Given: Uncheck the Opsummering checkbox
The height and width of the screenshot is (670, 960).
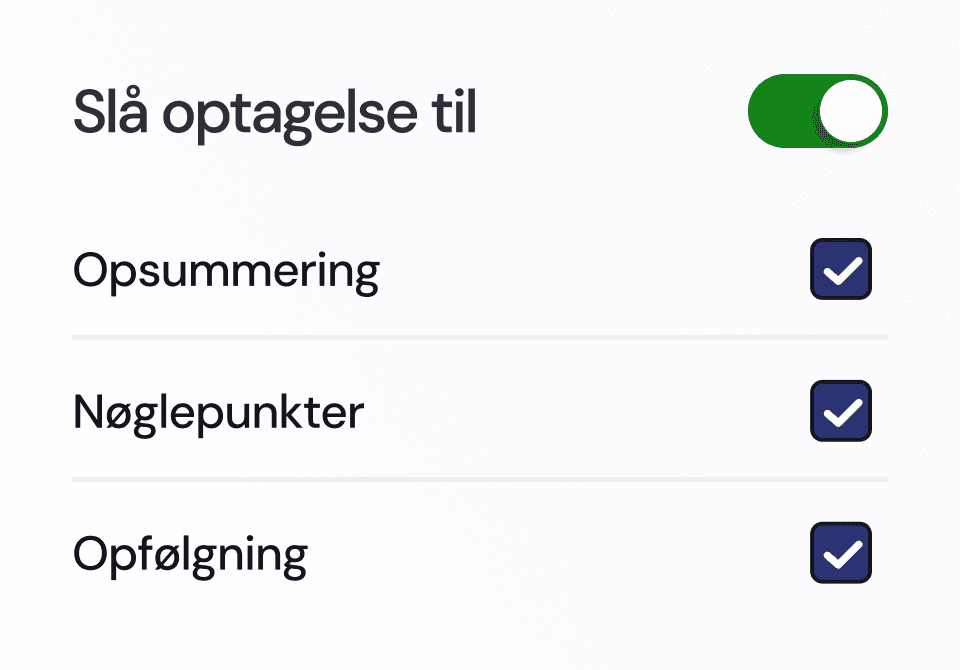Looking at the screenshot, I should coord(841,269).
